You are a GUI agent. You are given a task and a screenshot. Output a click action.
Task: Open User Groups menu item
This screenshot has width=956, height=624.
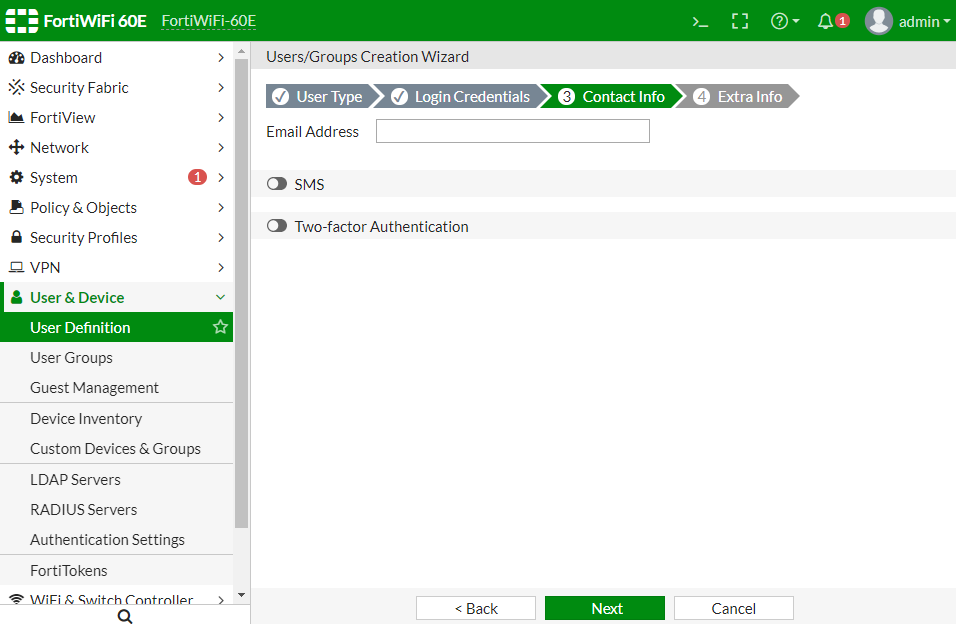116,357
